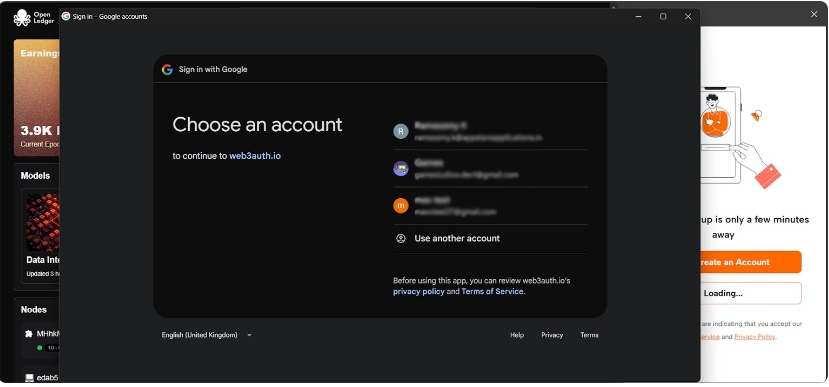The width and height of the screenshot is (829, 387).
Task: Open the Terms of Service link
Action: tap(492, 291)
